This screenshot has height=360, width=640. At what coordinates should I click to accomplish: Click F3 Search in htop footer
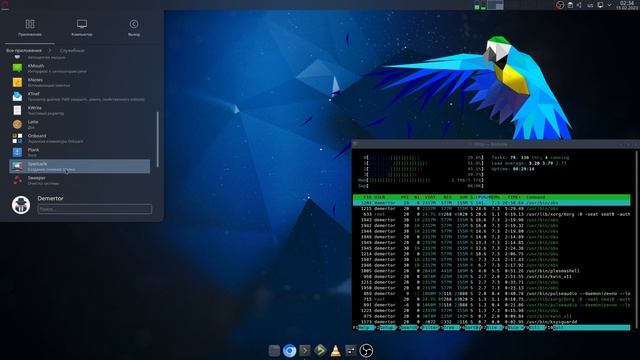pyautogui.click(x=408, y=327)
